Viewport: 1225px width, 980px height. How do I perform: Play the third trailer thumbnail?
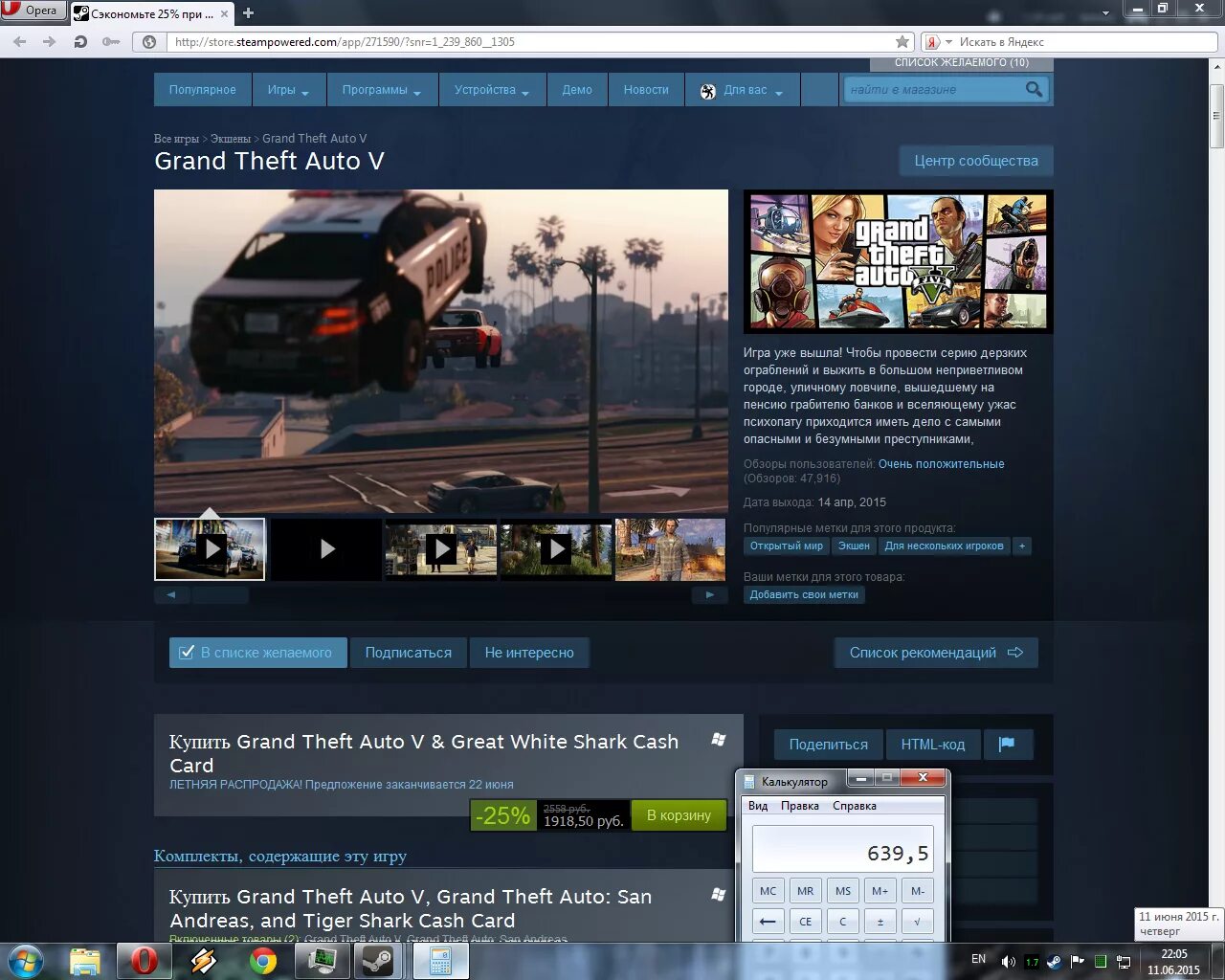pyautogui.click(x=440, y=549)
